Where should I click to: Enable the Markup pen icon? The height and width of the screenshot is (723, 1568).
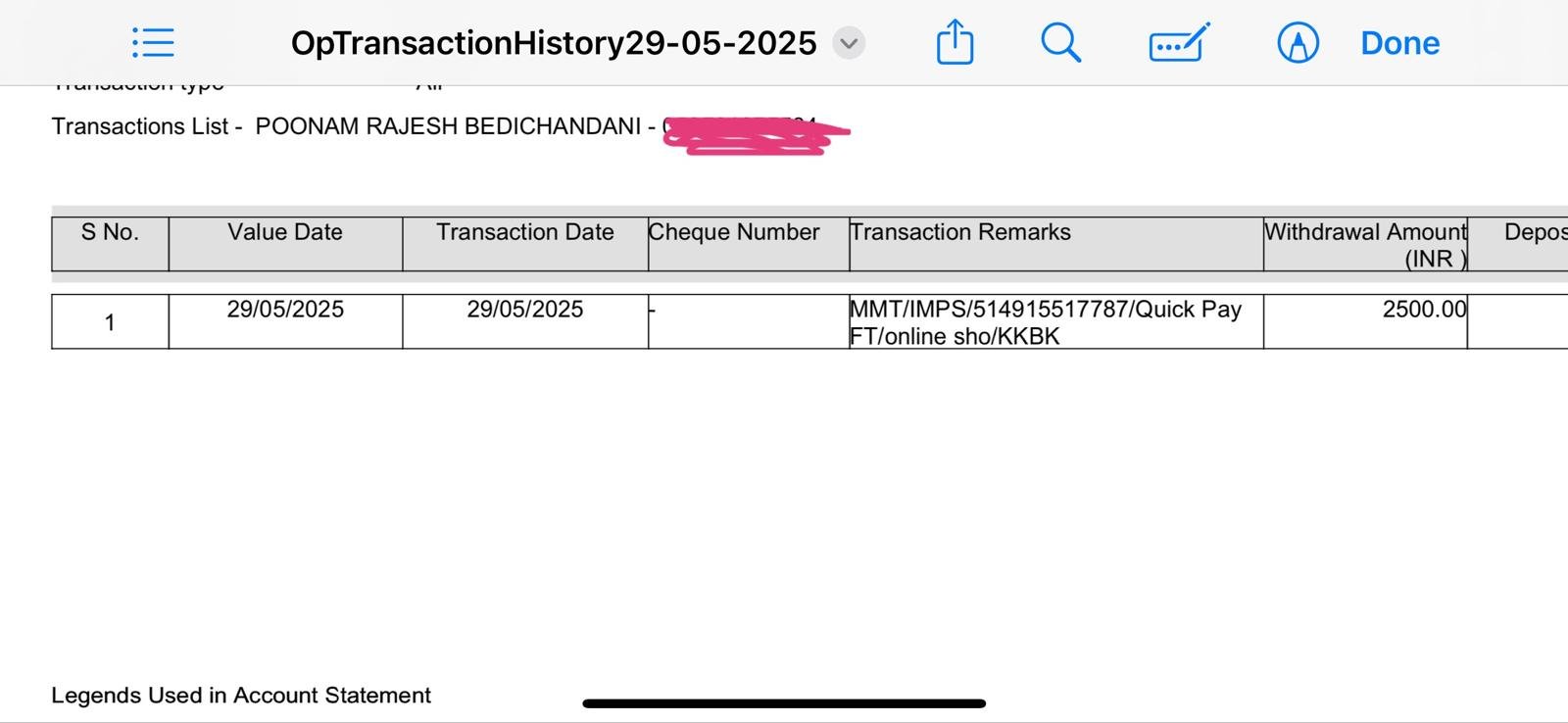tap(1298, 43)
